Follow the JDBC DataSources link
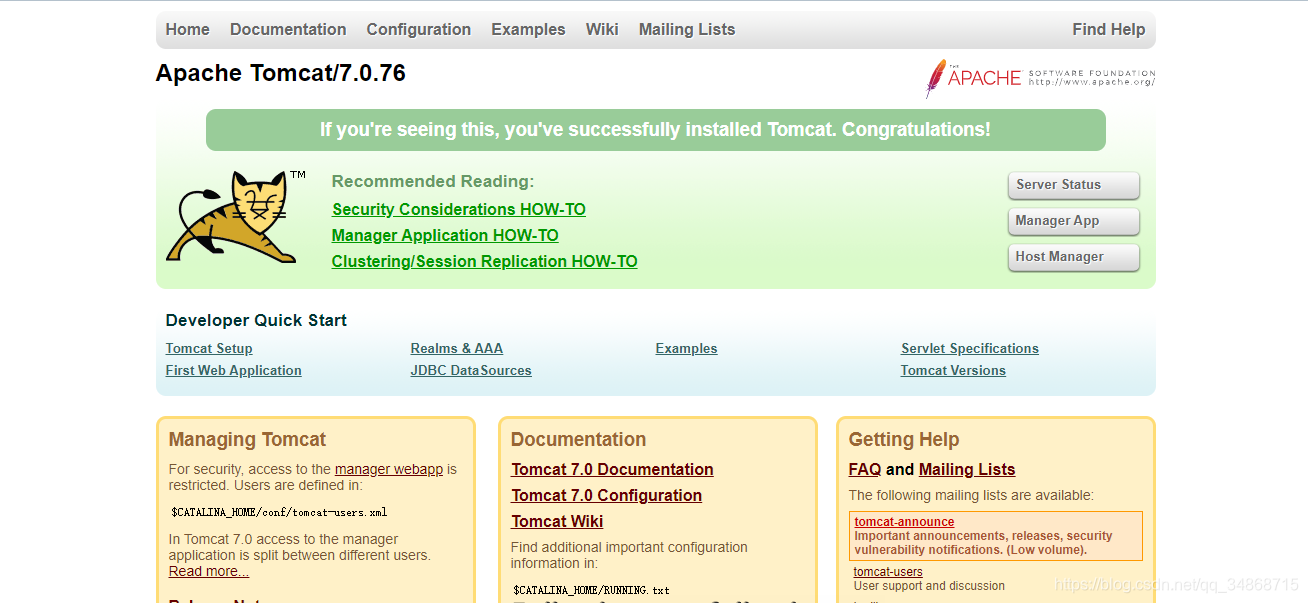 tap(471, 370)
